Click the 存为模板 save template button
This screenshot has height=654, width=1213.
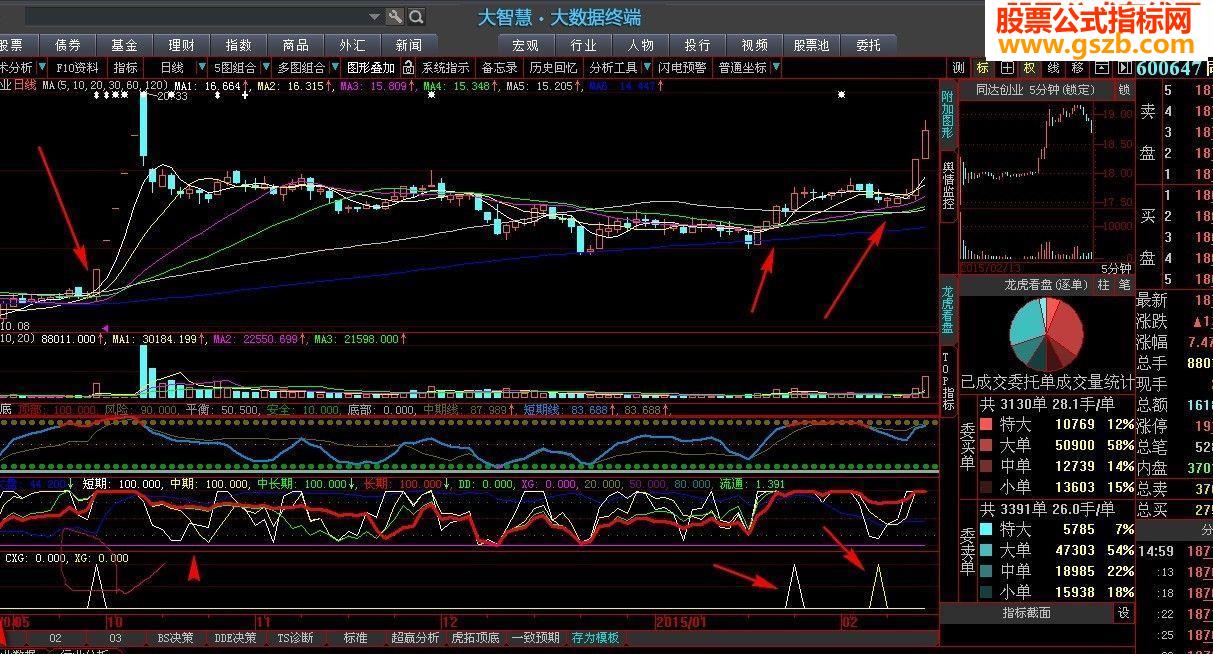[595, 638]
